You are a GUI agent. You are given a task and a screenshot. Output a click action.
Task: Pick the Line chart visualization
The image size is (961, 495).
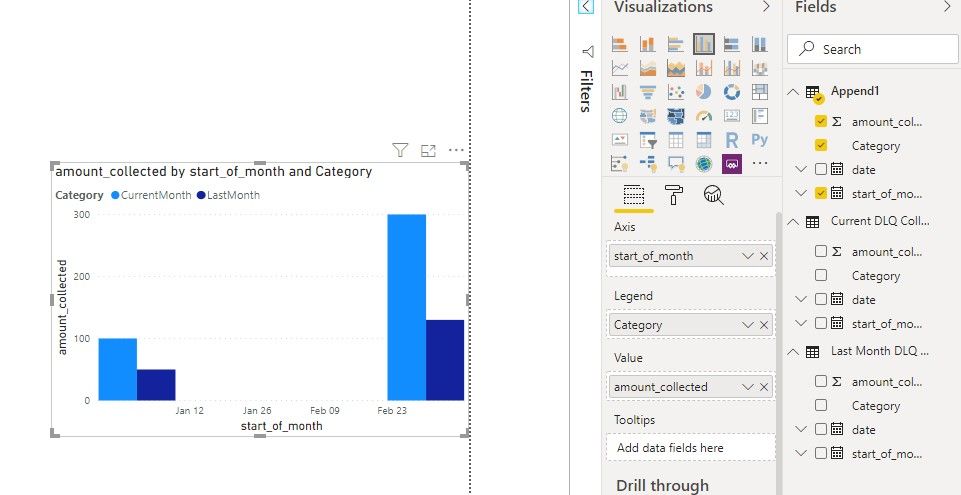click(620, 68)
